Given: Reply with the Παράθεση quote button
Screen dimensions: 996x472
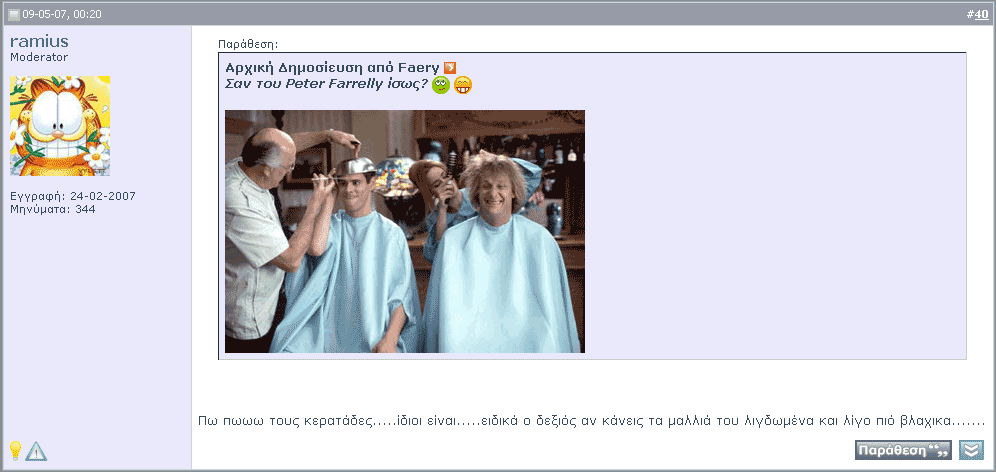Looking at the screenshot, I should (x=903, y=450).
